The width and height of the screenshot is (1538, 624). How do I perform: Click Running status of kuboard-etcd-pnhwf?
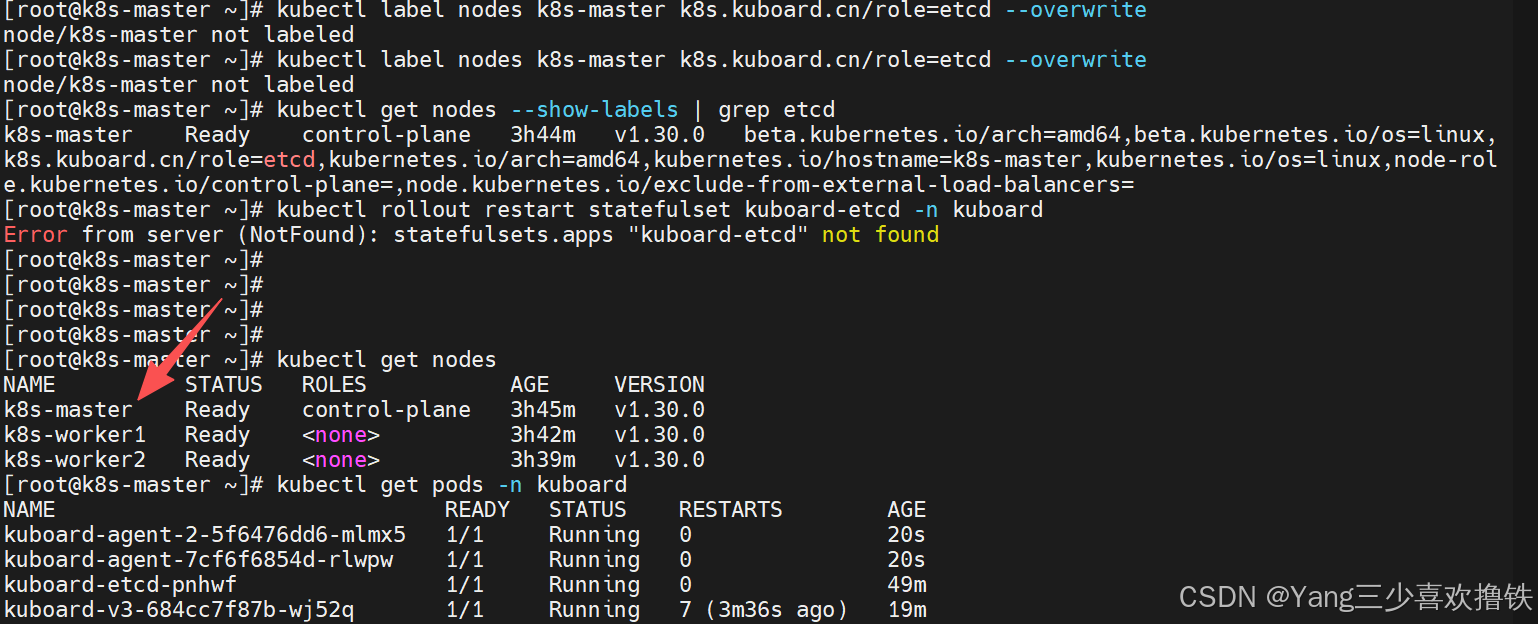[594, 585]
